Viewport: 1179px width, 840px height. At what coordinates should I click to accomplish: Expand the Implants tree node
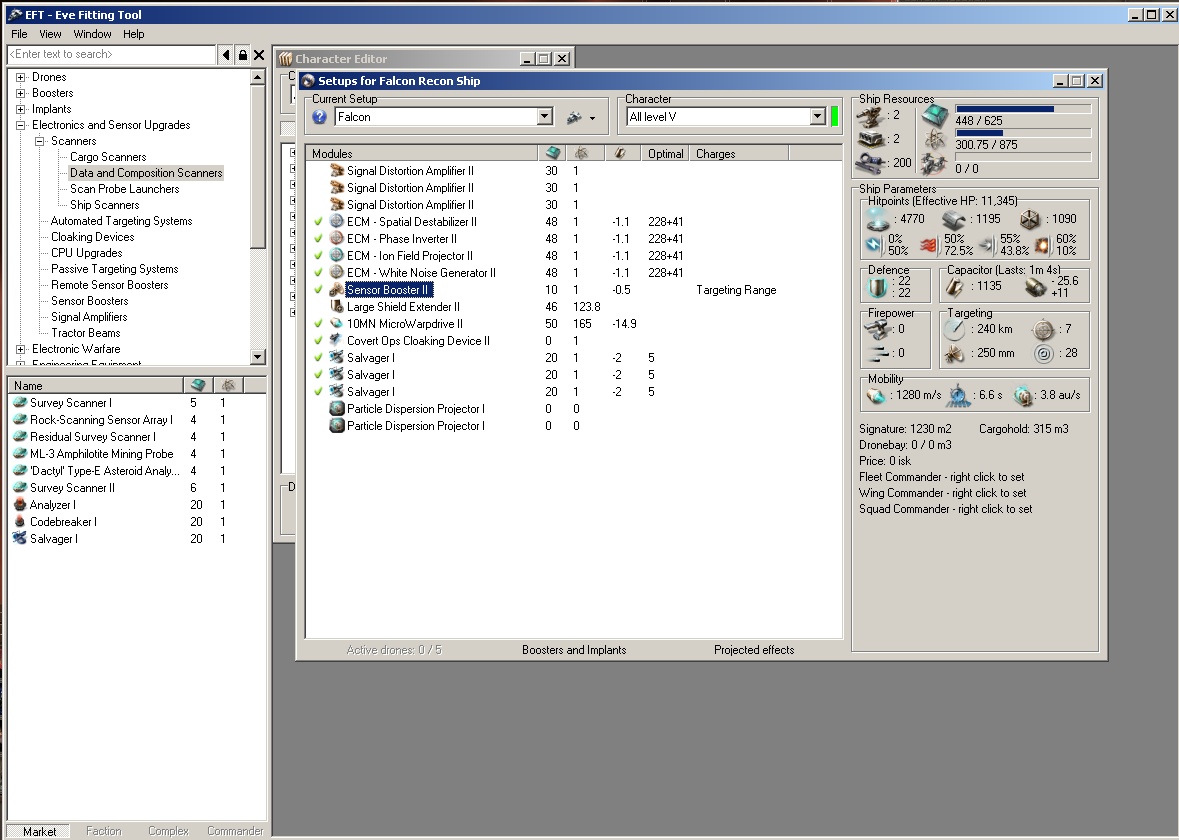(21, 109)
